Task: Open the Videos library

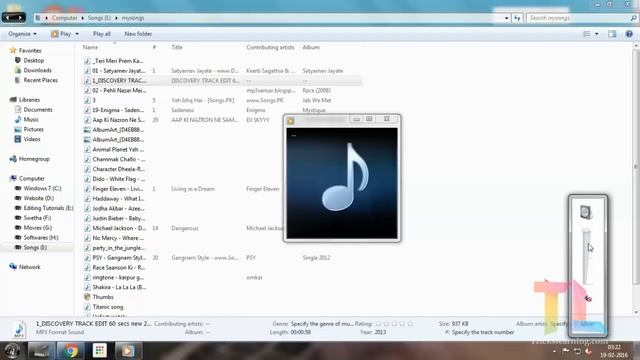Action: pyautogui.click(x=32, y=139)
